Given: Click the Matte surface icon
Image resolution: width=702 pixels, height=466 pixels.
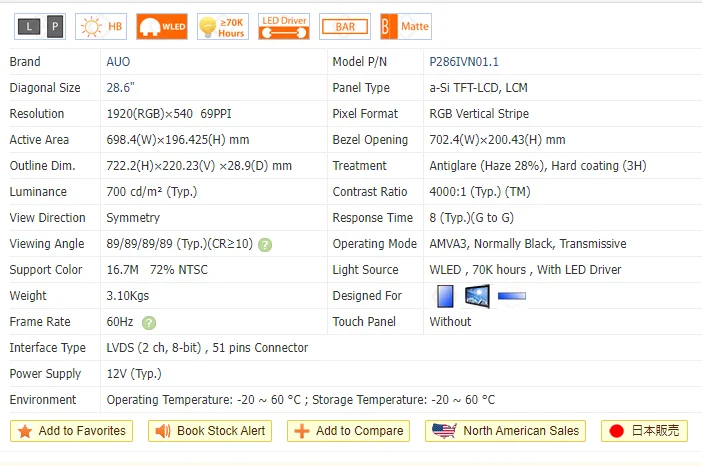Looking at the screenshot, I should point(406,26).
